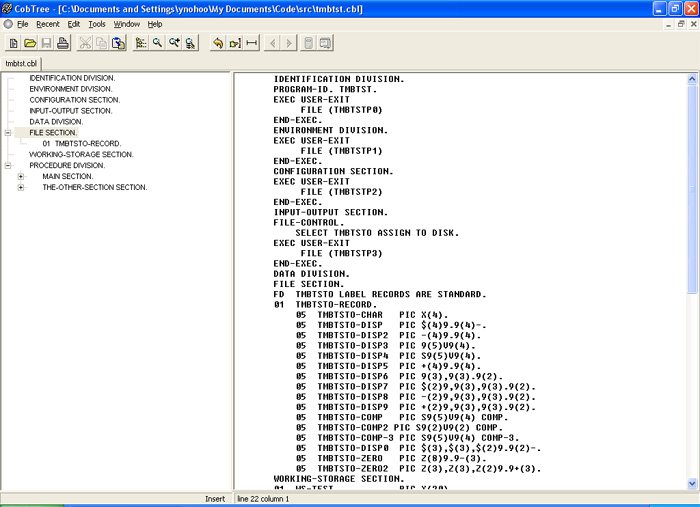The height and width of the screenshot is (507, 700).
Task: Click the tree structure toolbar icon
Action: pyautogui.click(x=141, y=43)
